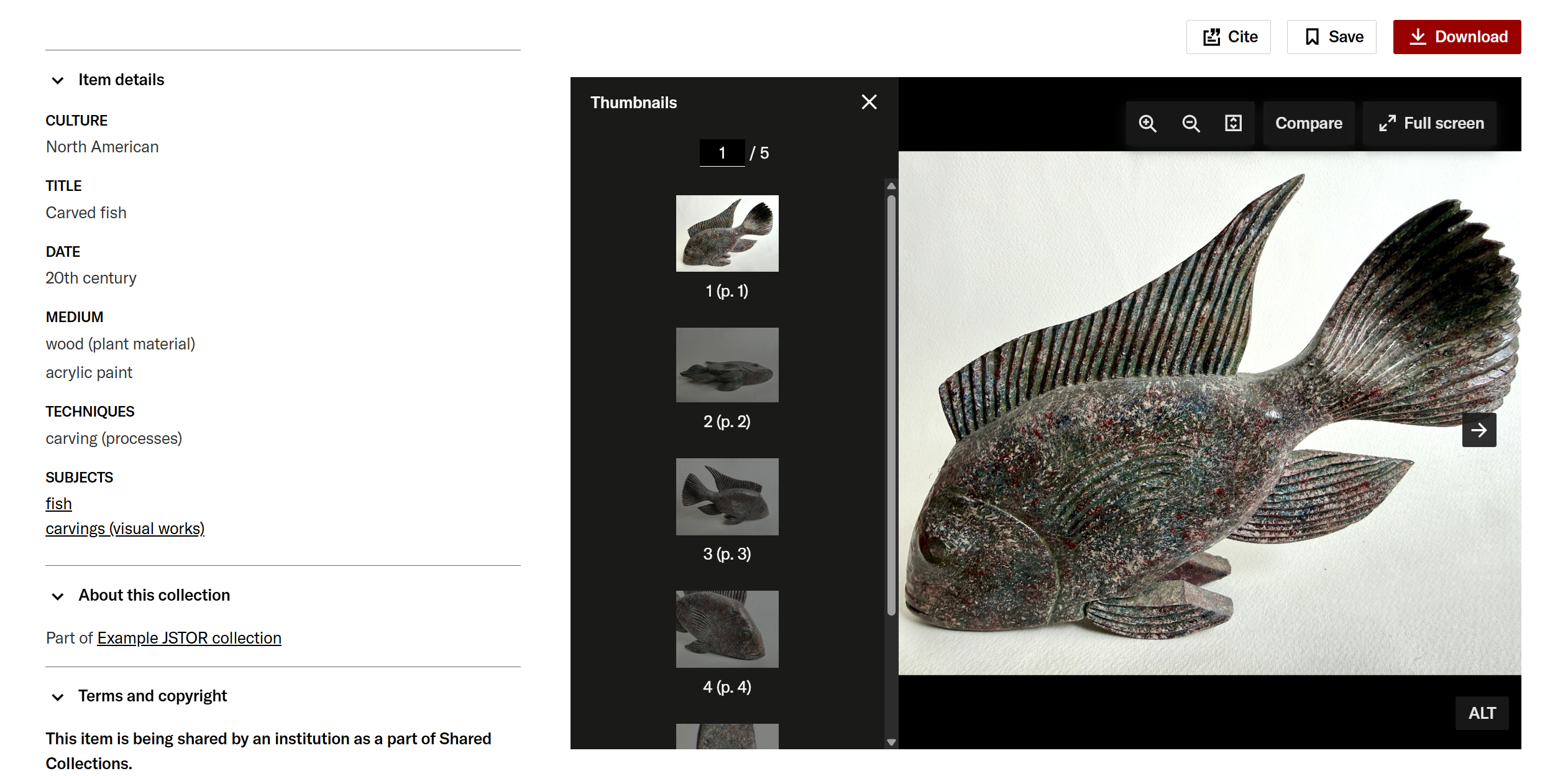Click the 'acrylic paint' medium text
1568x776 pixels.
(89, 372)
